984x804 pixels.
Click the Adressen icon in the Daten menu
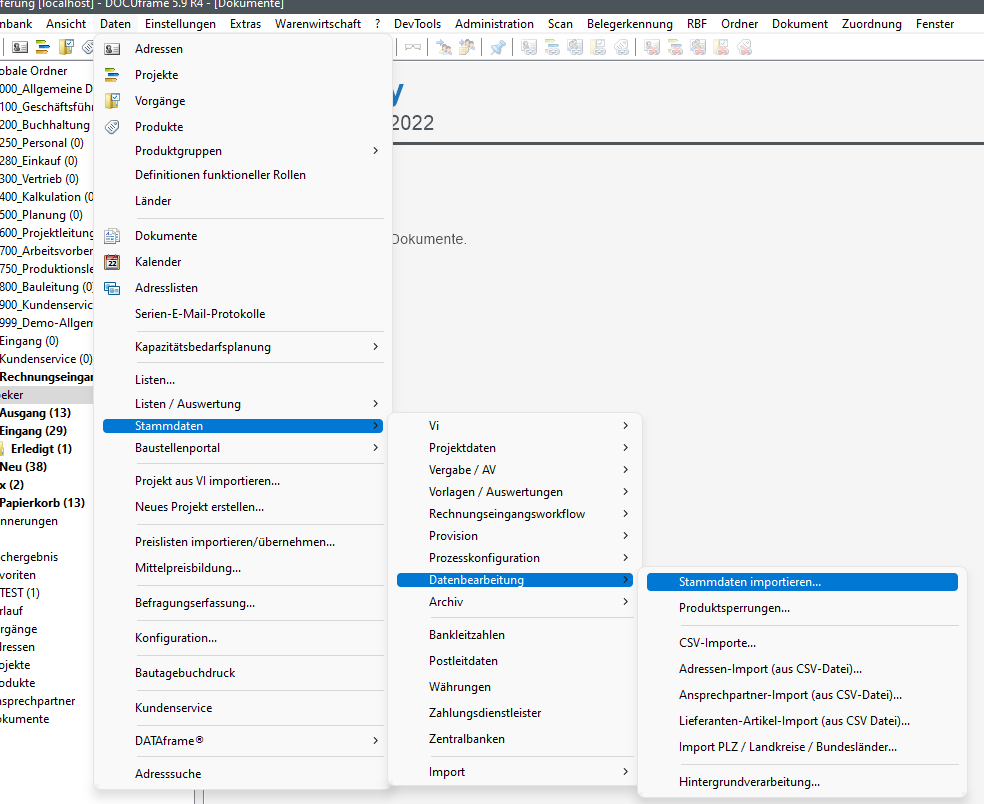pyautogui.click(x=112, y=49)
